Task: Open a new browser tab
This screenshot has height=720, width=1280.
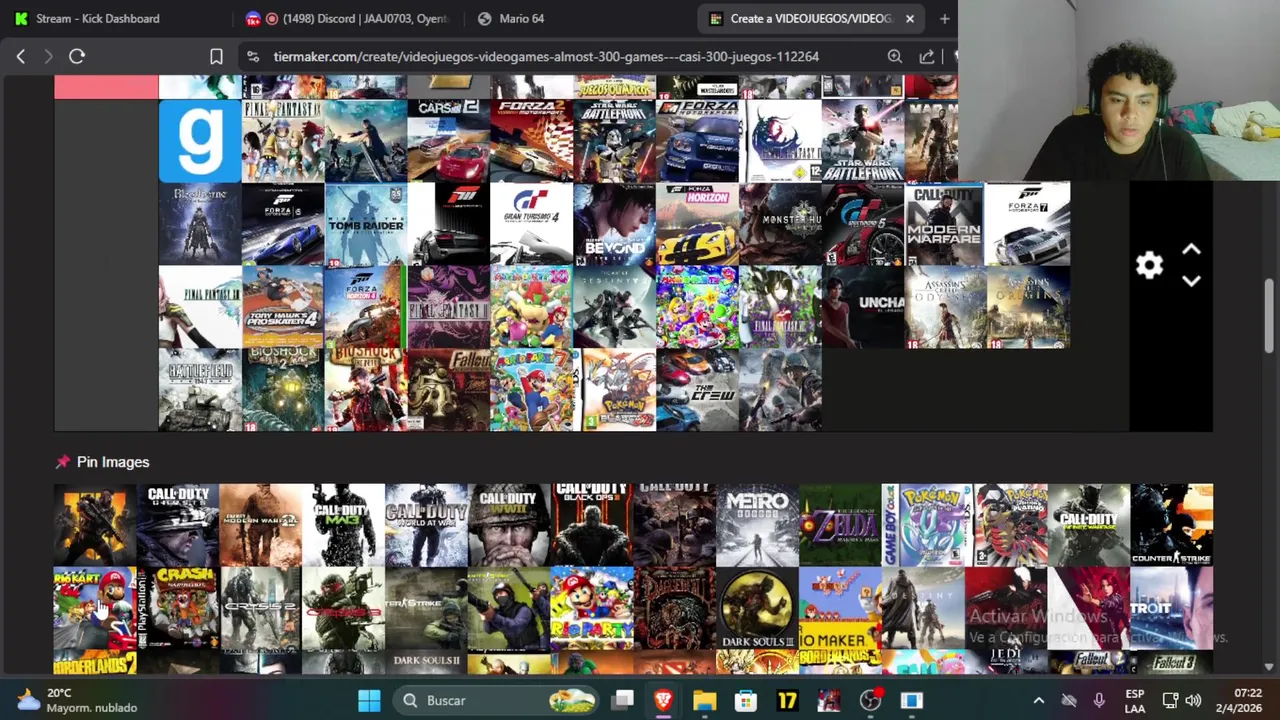Action: pos(944,18)
